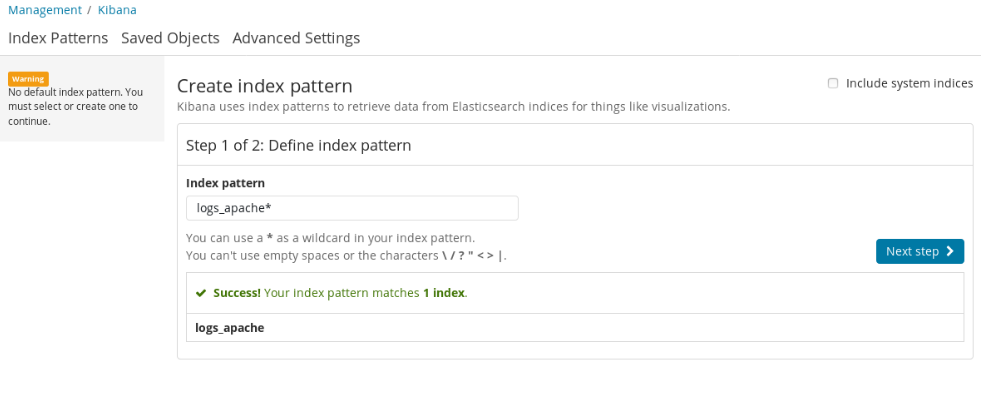Click the orange Warning badge
Image resolution: width=981 pixels, height=403 pixels.
(x=28, y=79)
